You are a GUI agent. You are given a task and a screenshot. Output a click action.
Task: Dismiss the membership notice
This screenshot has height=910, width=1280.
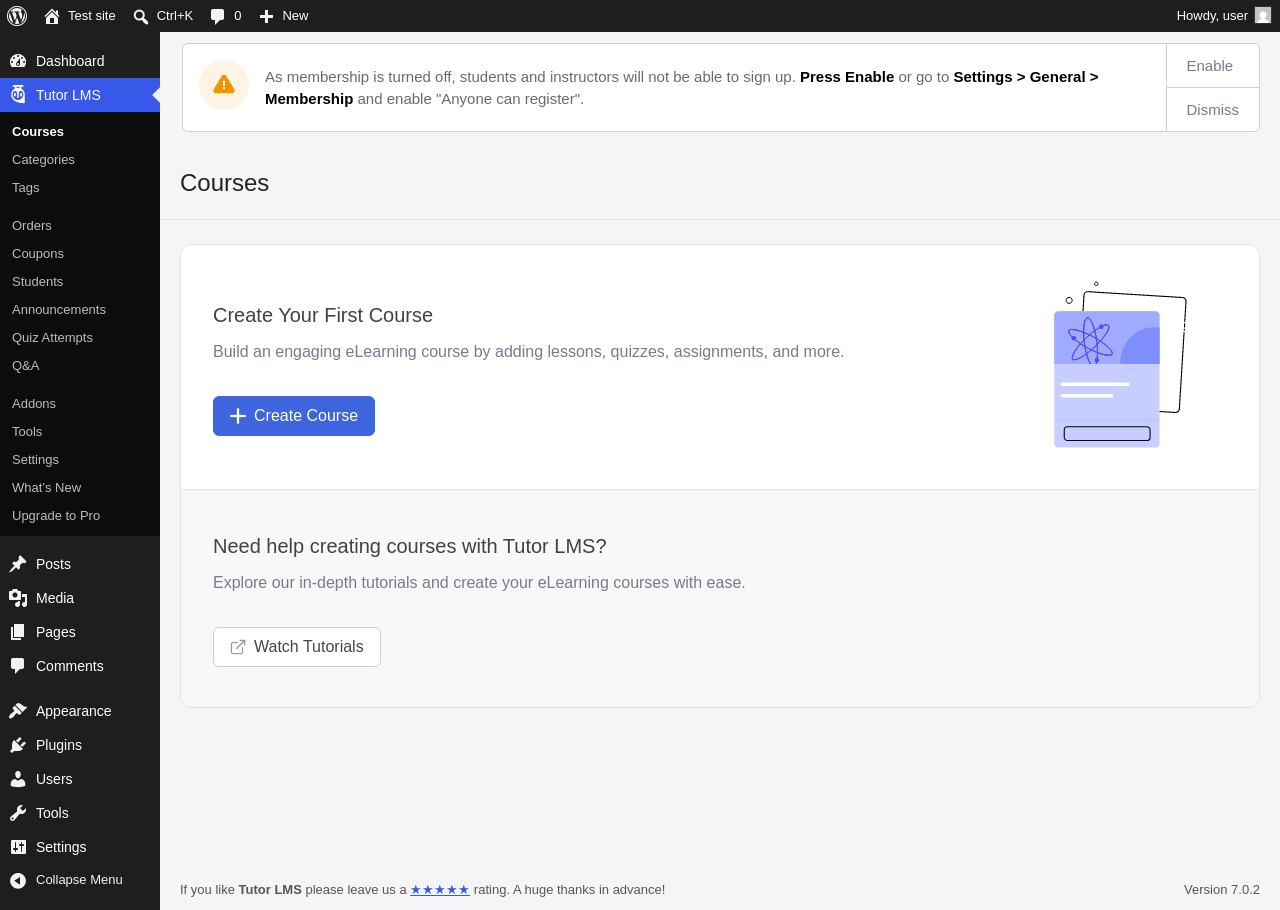pos(1213,110)
